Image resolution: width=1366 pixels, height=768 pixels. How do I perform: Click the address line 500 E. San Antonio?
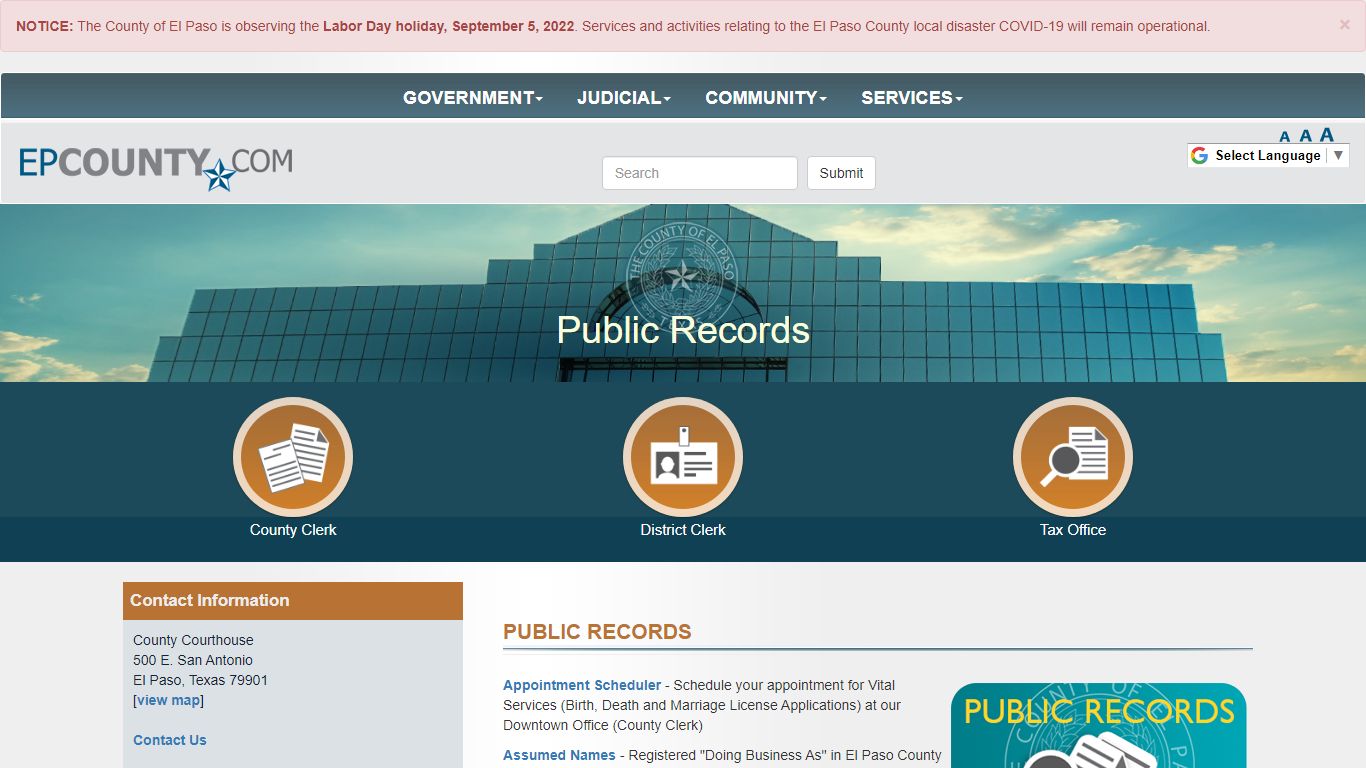[193, 660]
